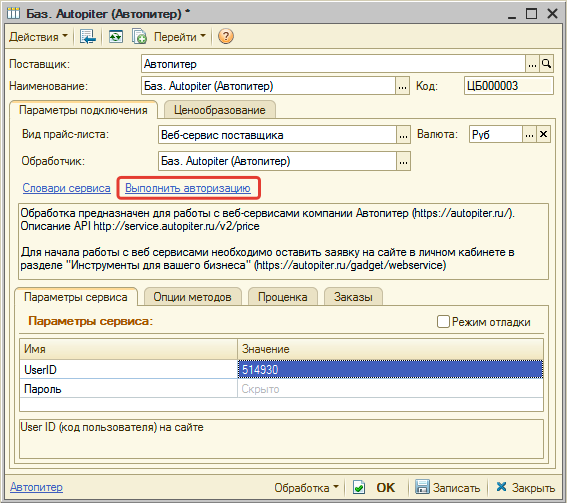Open help via orange question mark icon
567x503 pixels.
click(226, 37)
